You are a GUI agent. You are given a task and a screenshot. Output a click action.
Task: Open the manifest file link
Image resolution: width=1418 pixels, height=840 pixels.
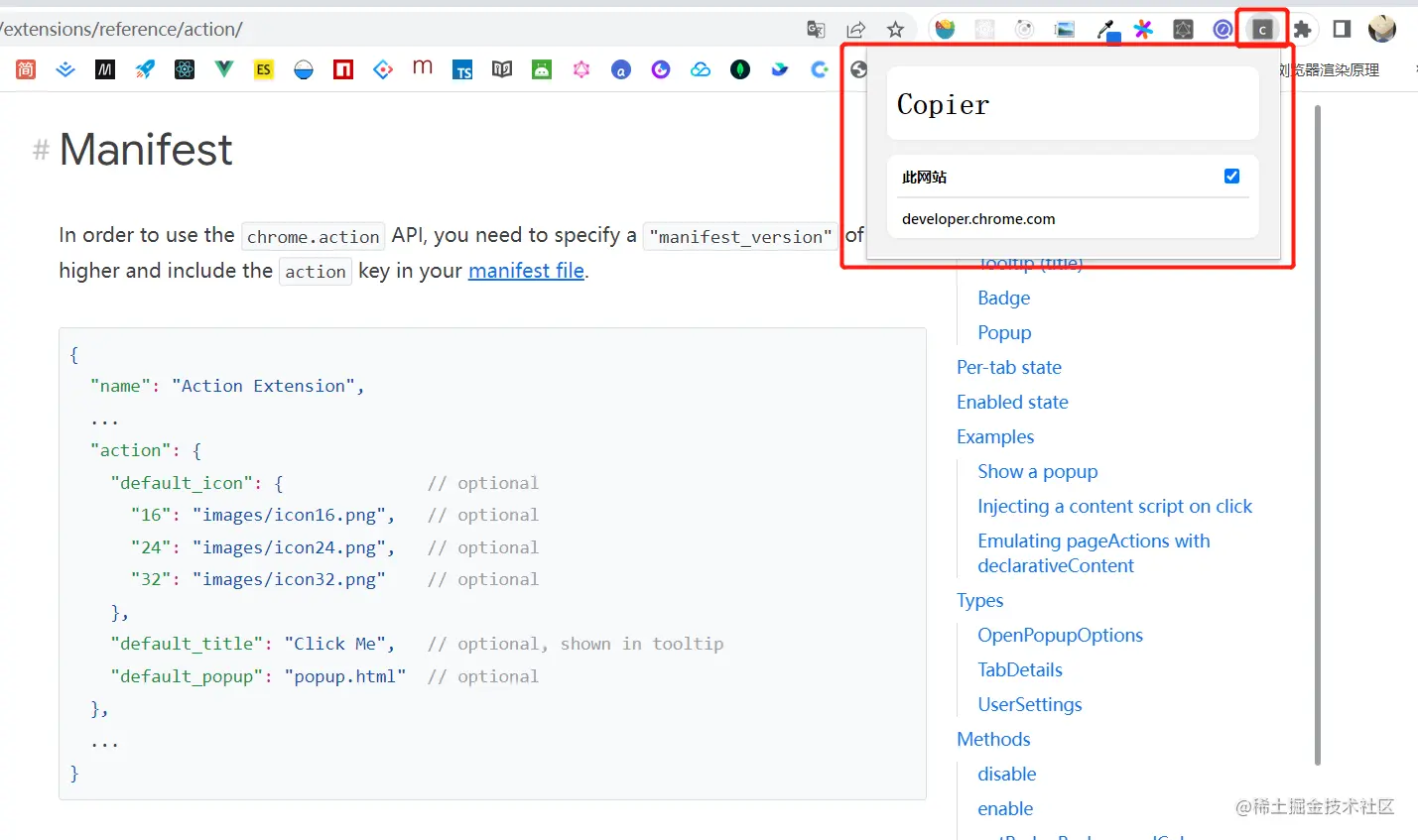526,271
